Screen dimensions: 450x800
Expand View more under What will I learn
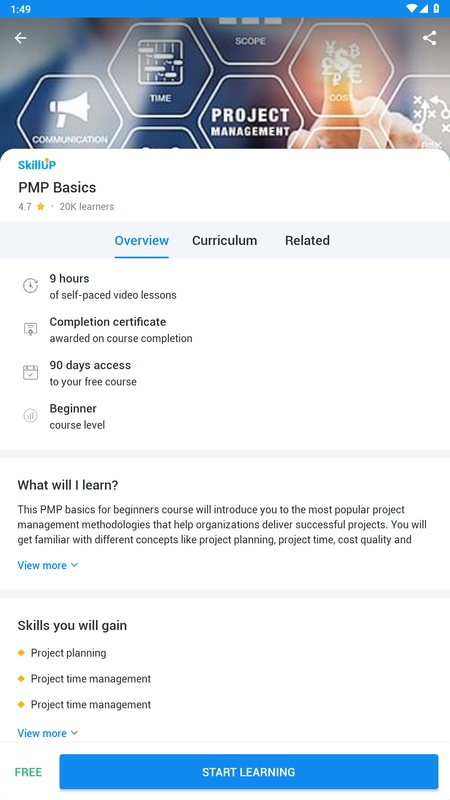coord(47,565)
